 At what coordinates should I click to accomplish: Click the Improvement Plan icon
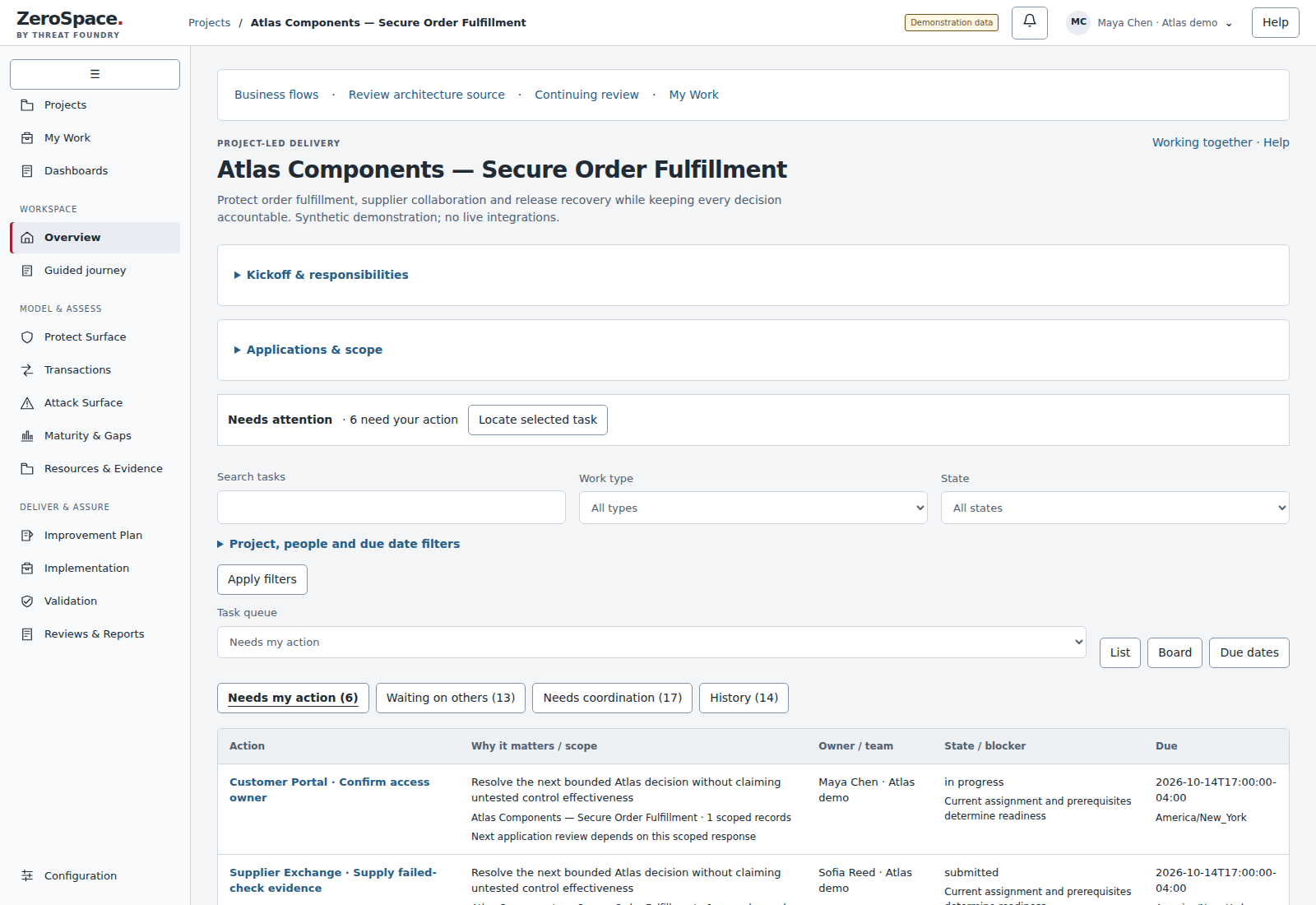[x=27, y=536]
